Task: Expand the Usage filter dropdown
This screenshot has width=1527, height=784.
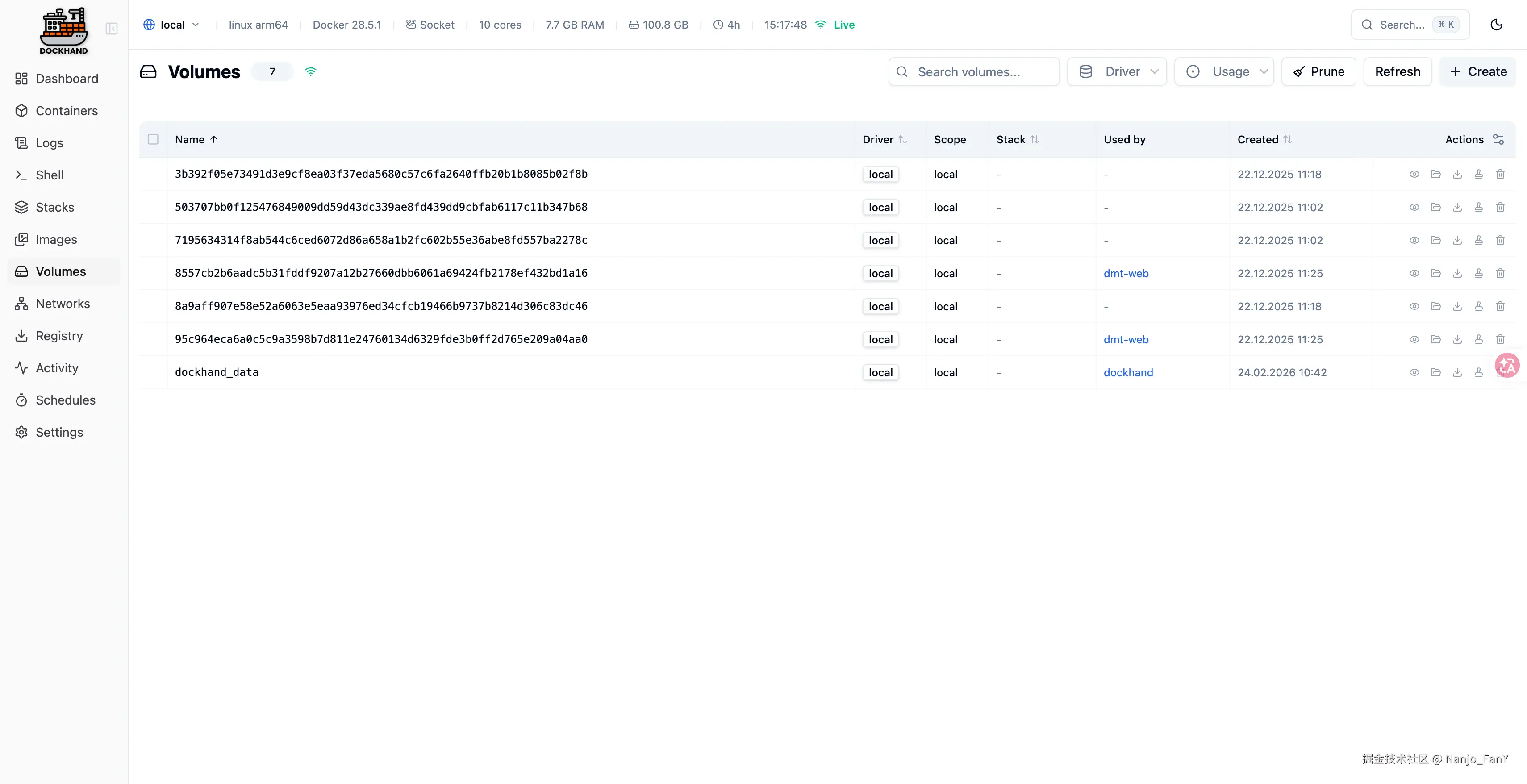Action: coord(1224,72)
